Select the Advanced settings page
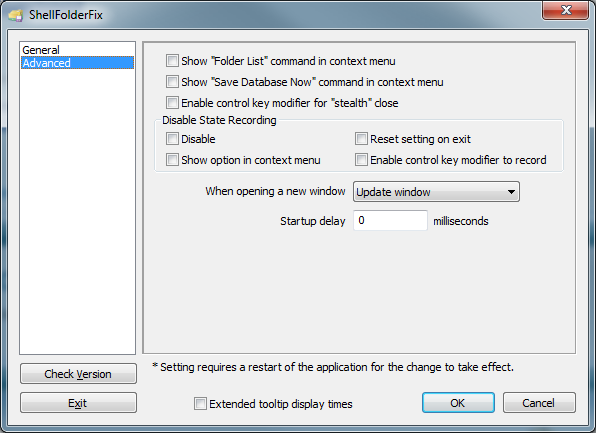 tap(78, 63)
